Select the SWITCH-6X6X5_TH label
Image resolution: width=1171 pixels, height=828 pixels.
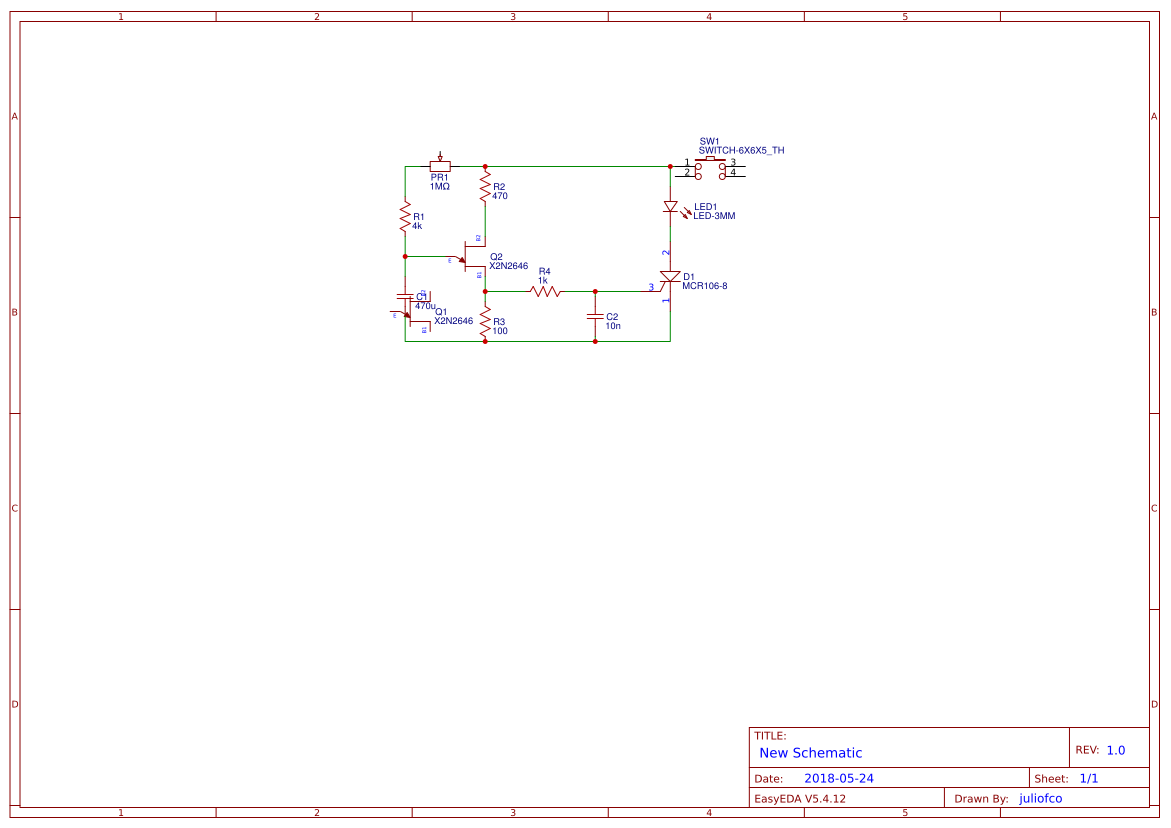pos(741,150)
